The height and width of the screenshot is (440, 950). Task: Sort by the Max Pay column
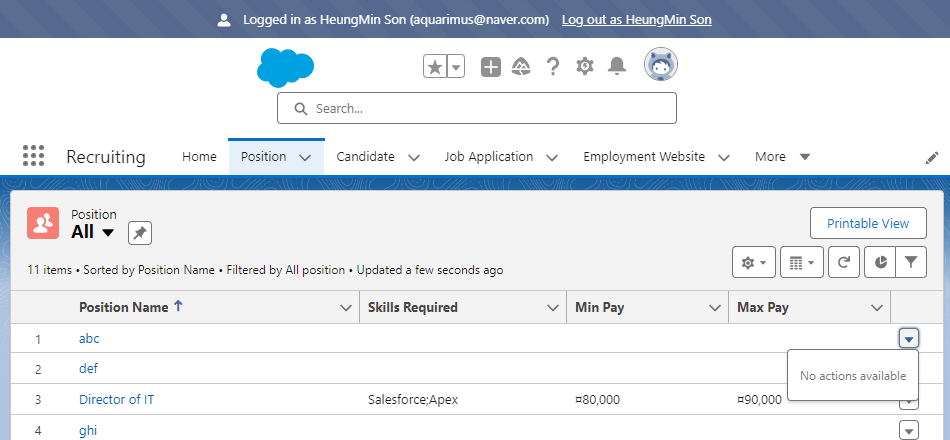(x=763, y=307)
